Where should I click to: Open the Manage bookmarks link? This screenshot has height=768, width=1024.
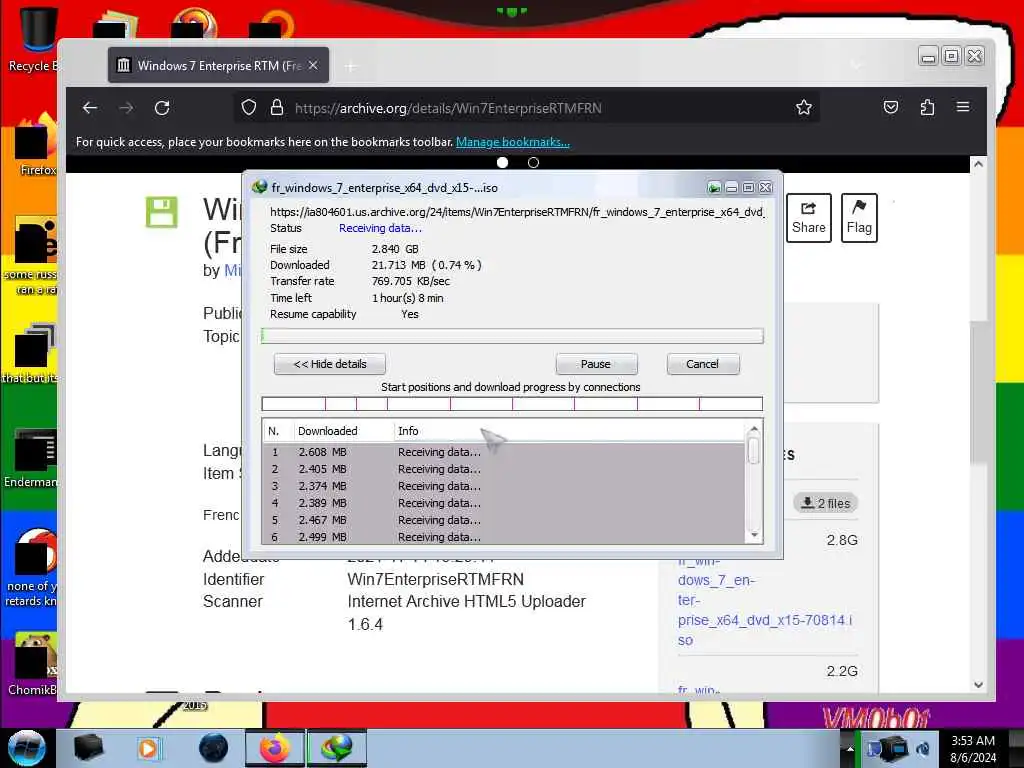pos(513,142)
